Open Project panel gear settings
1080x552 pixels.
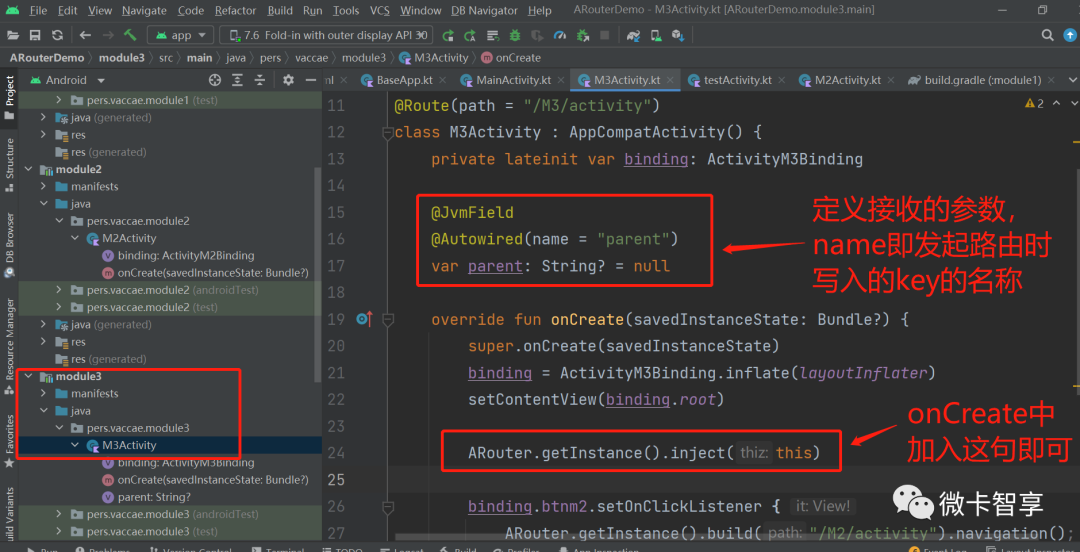[289, 80]
